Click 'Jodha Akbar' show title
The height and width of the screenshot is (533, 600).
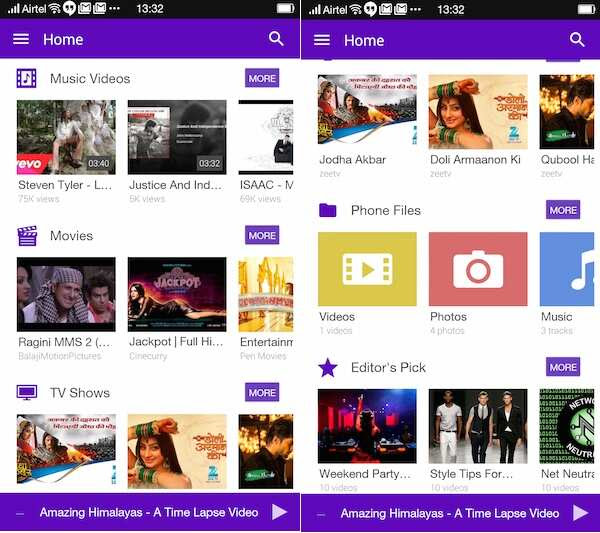pos(352,159)
